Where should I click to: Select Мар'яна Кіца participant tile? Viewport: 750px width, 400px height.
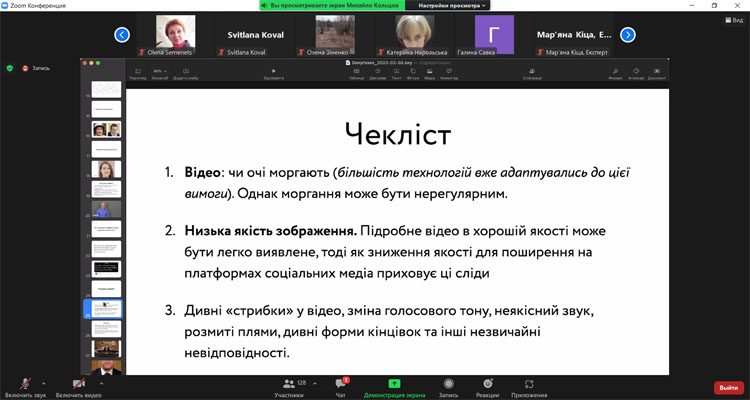(574, 35)
